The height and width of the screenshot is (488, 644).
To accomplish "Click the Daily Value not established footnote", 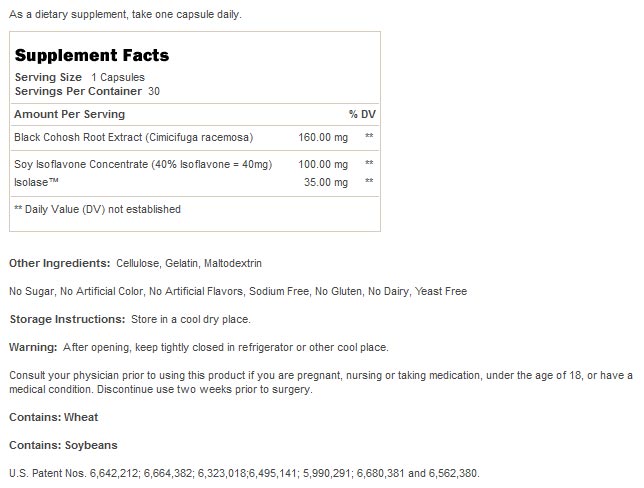I will click(97, 209).
